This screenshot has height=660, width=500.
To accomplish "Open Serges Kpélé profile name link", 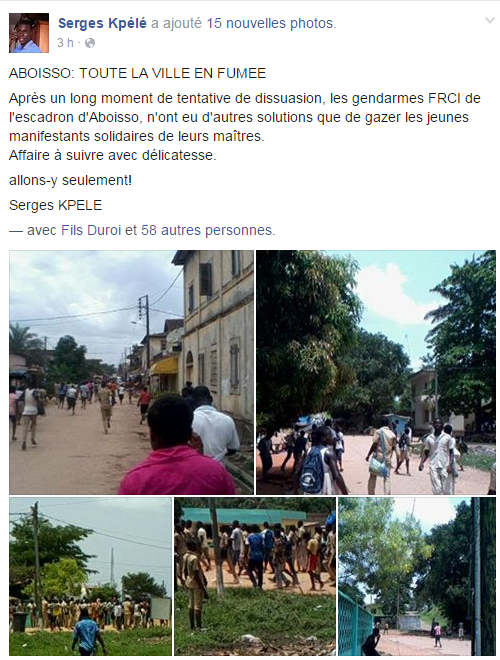I will point(102,23).
